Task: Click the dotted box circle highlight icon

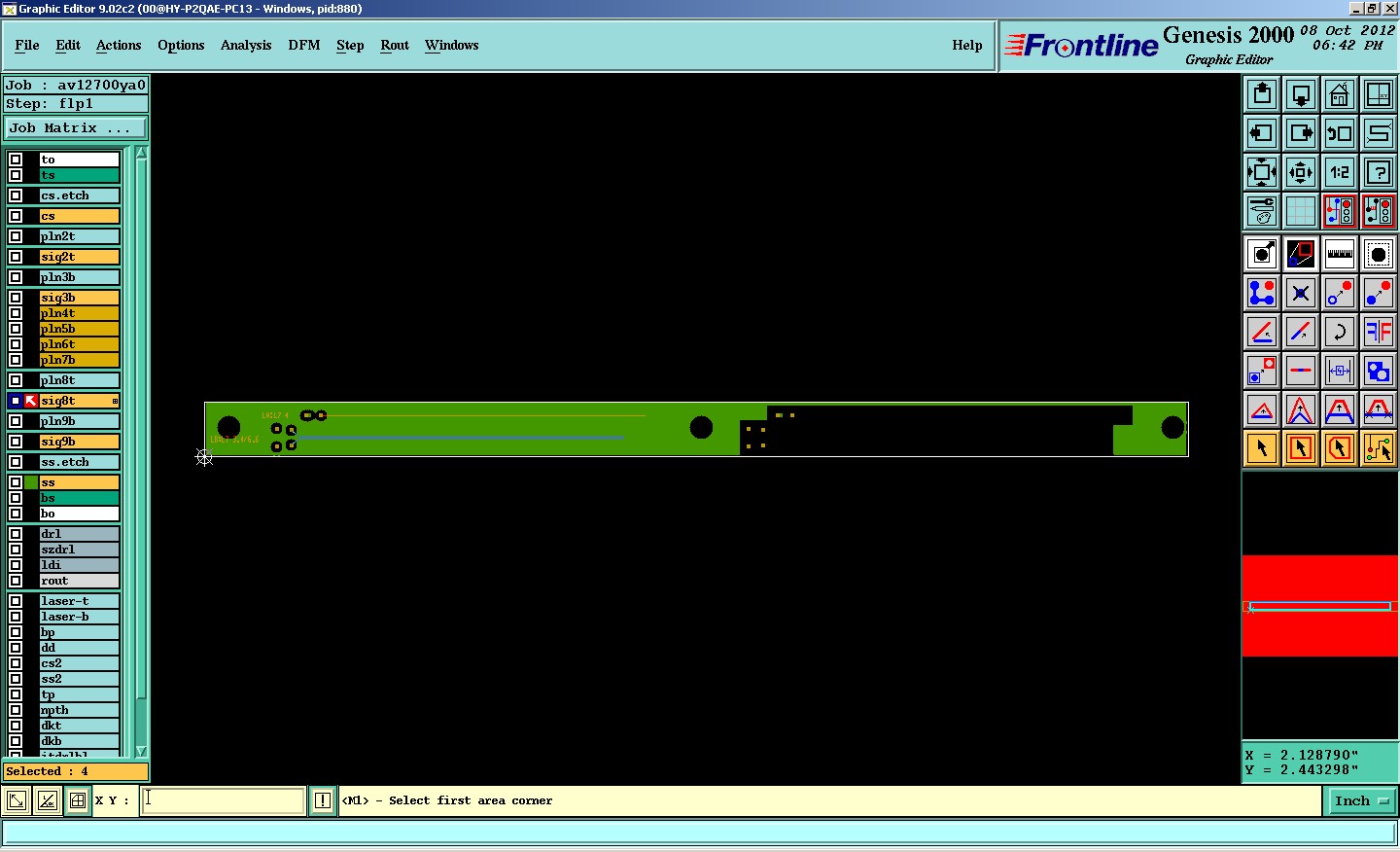Action: tap(1379, 254)
